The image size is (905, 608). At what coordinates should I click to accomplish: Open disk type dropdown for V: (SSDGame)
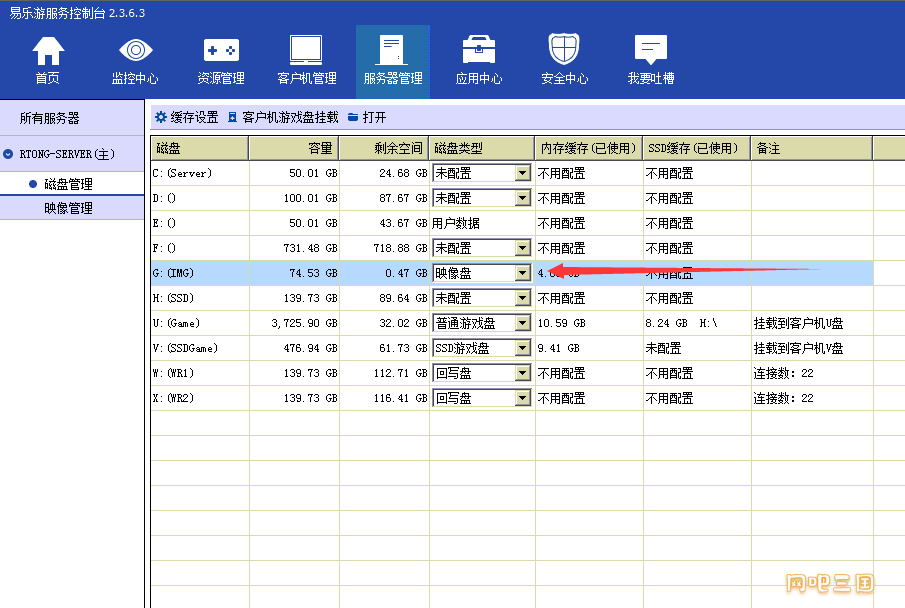point(522,348)
